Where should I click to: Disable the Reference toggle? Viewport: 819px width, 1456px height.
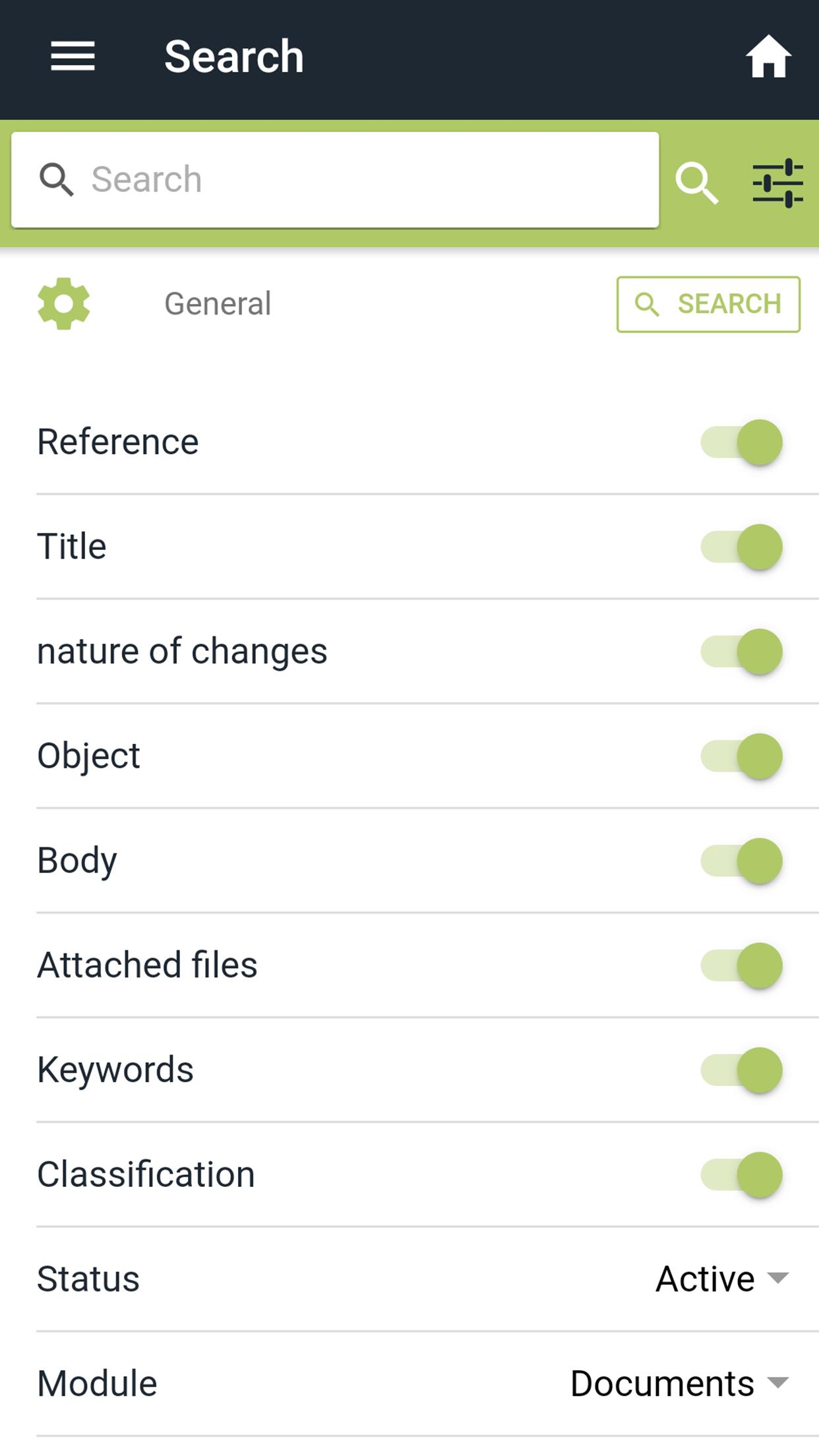coord(741,442)
